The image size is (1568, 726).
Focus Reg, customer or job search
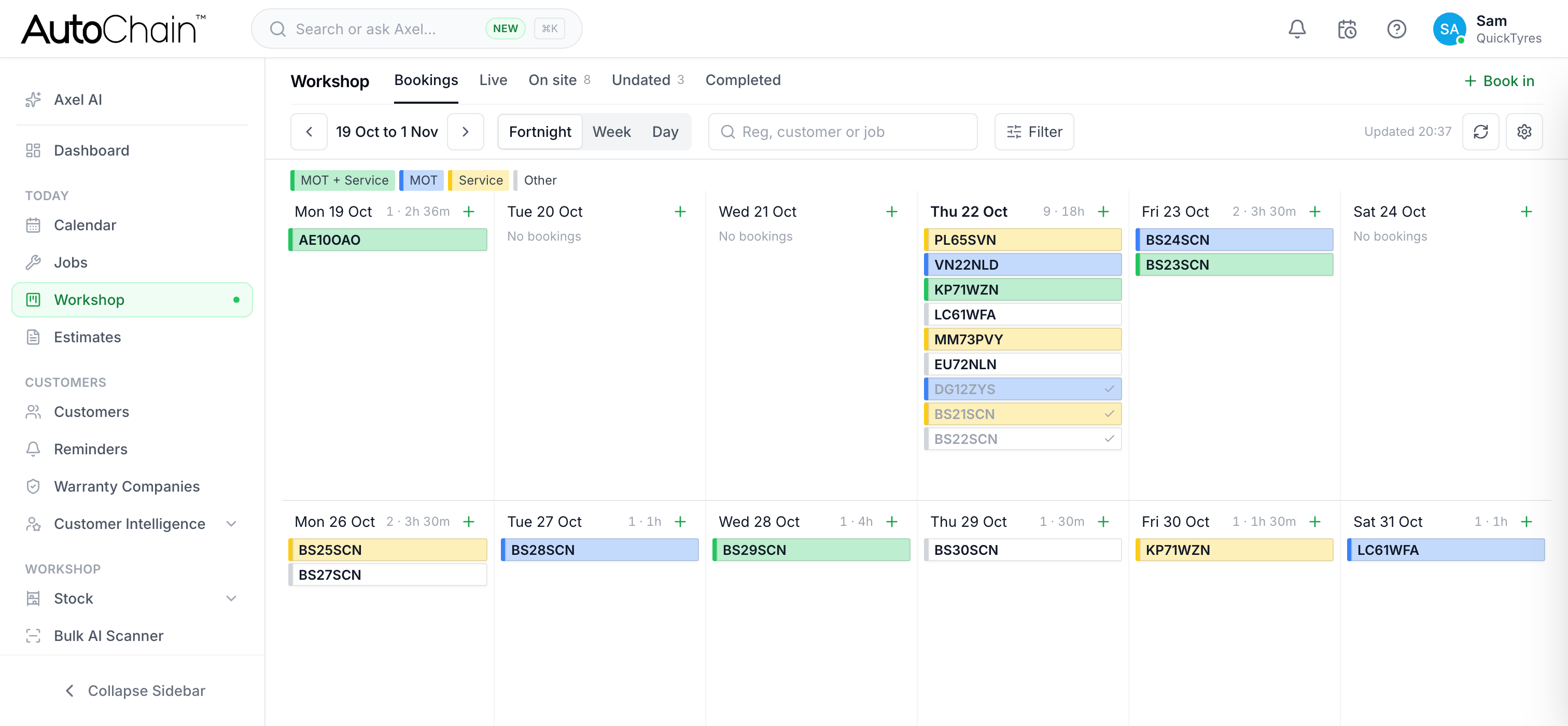pyautogui.click(x=843, y=131)
